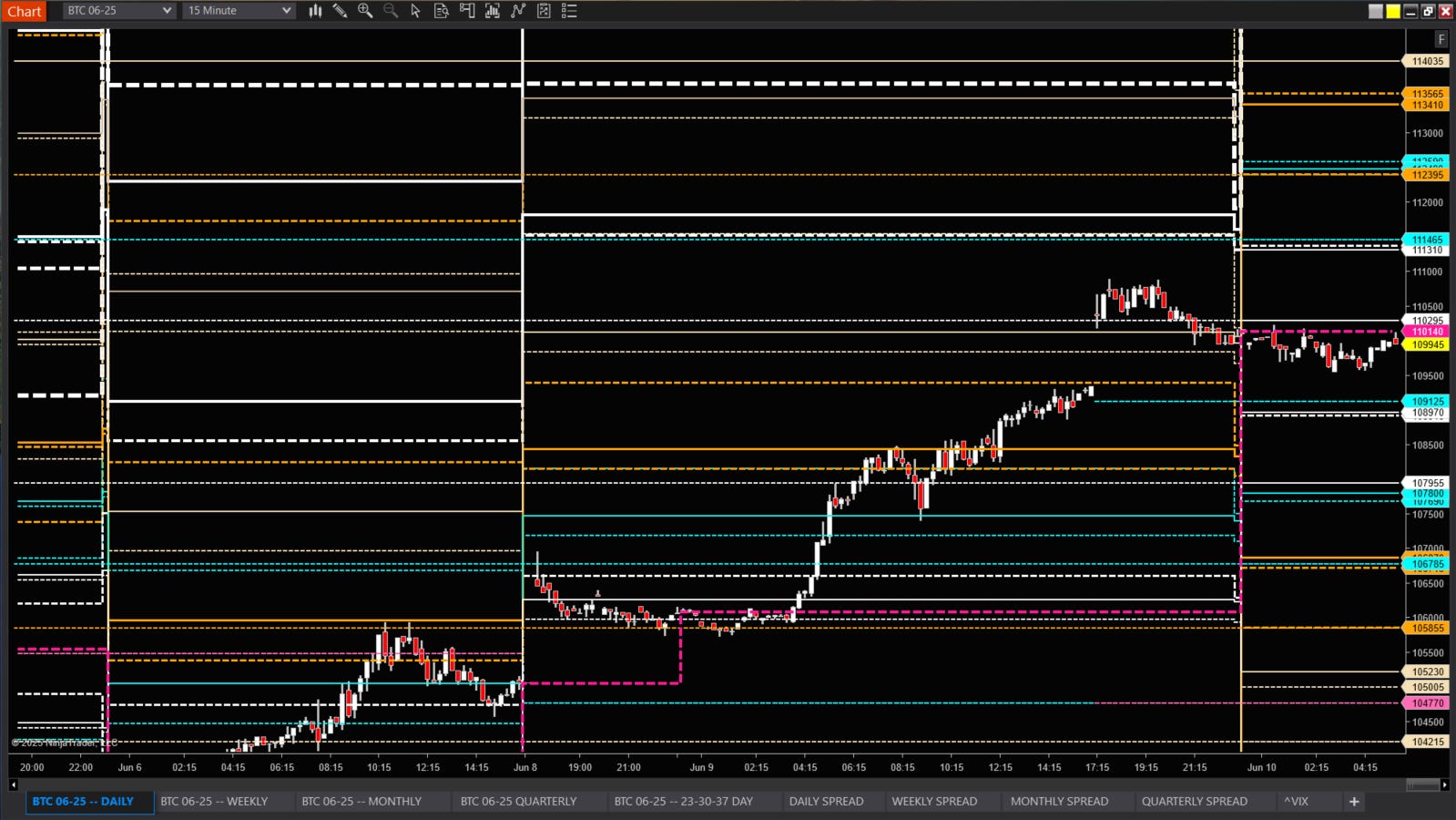The width and height of the screenshot is (1456, 820).
Task: Switch to MONTHLY SPREAD tab
Action: point(1059,802)
